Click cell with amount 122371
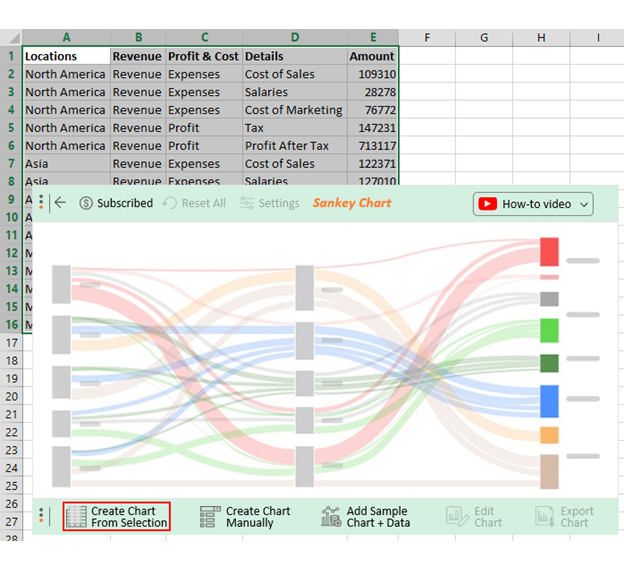Screen dimensions: 624x570 point(373,164)
